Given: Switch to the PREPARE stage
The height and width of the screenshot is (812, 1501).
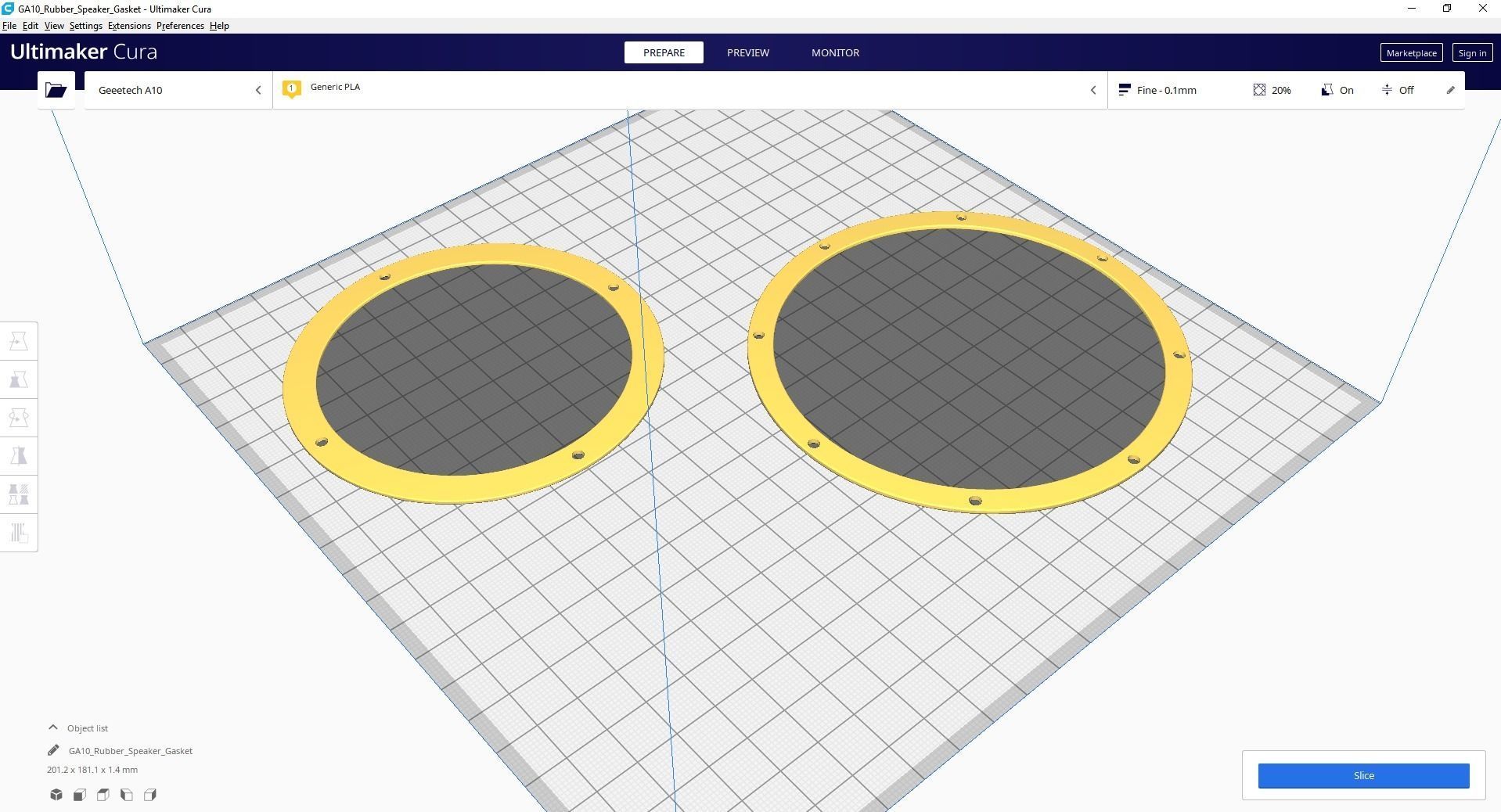Looking at the screenshot, I should point(664,52).
